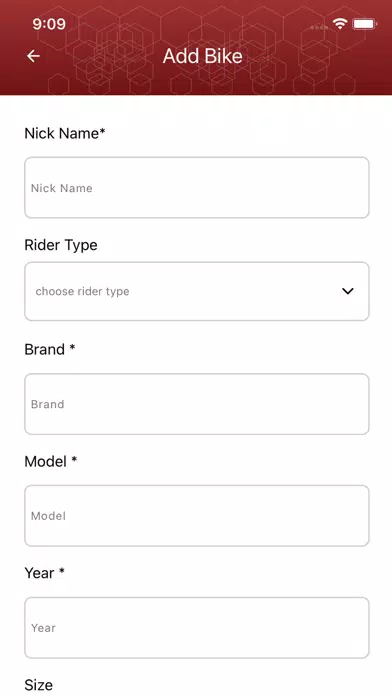Image resolution: width=392 pixels, height=696 pixels.
Task: Focus the Year text field
Action: (x=197, y=628)
